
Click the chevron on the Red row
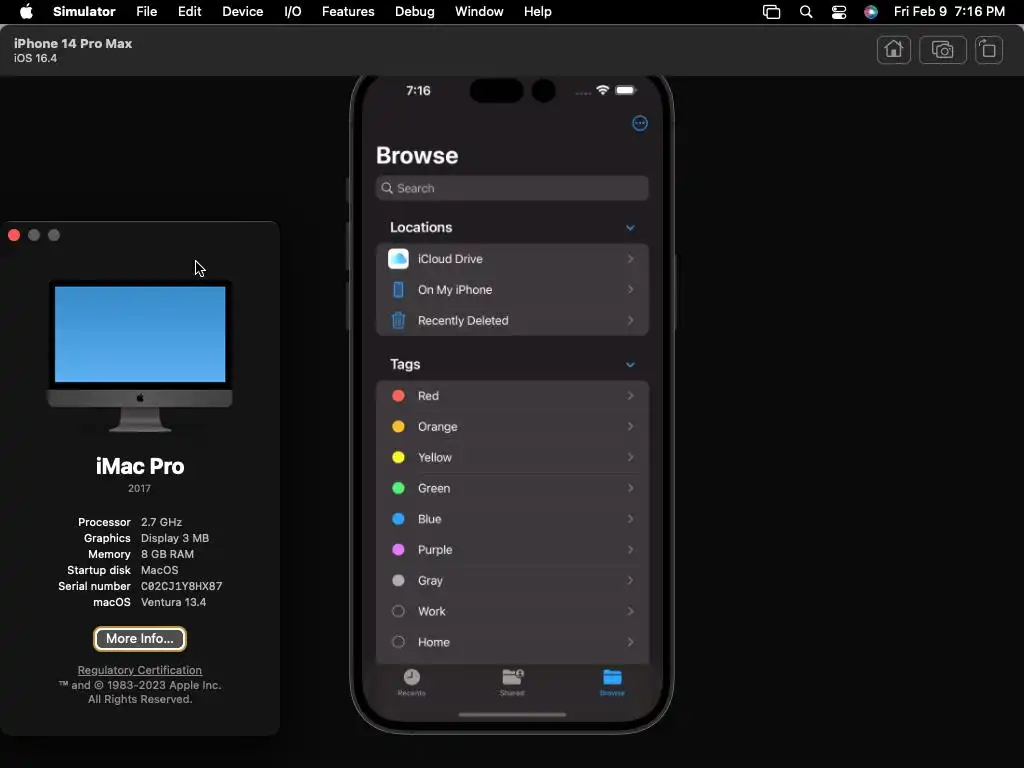[x=630, y=396]
